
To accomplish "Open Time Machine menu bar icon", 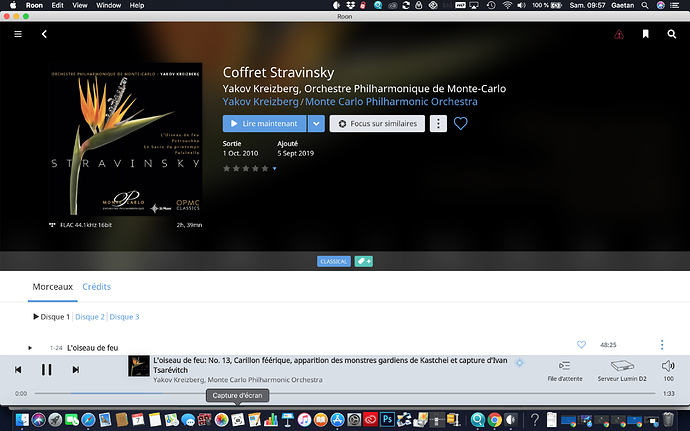I will coord(491,5).
